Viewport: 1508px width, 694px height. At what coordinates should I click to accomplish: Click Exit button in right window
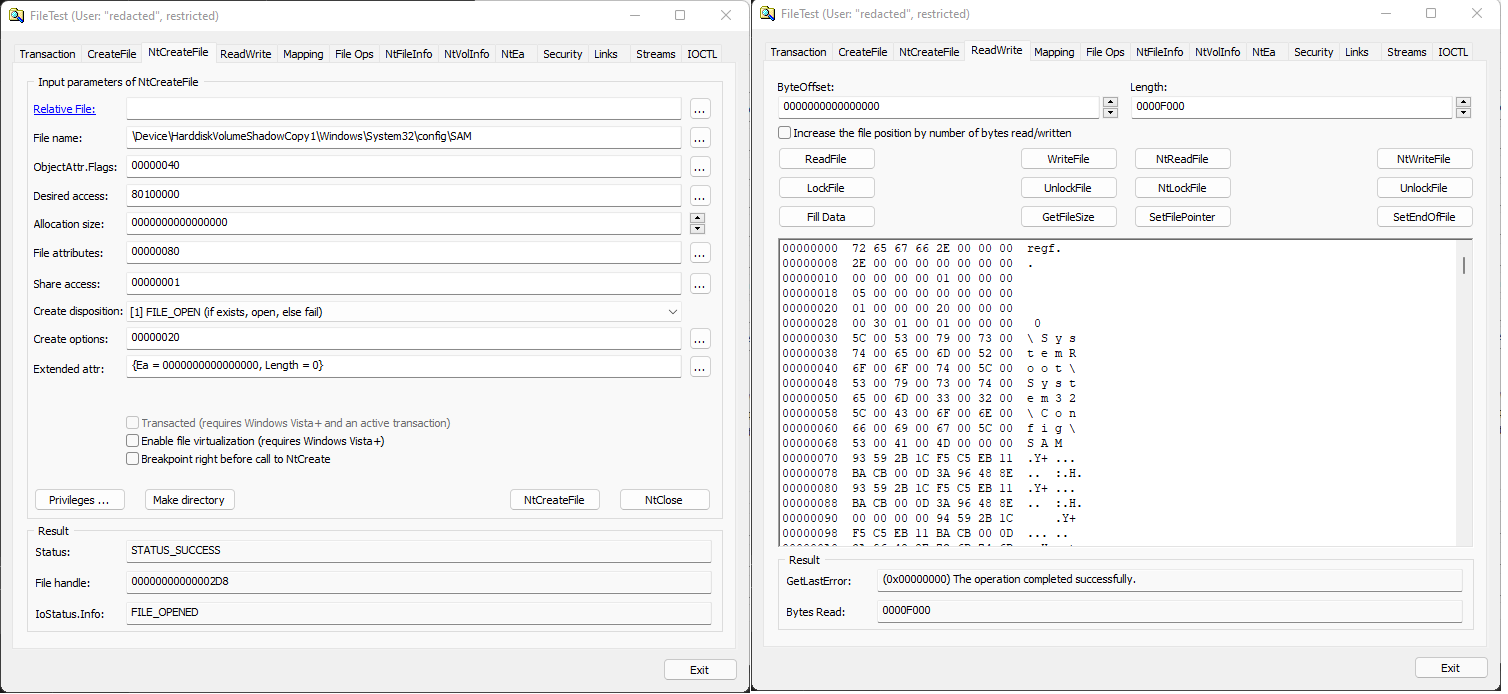coord(1451,668)
